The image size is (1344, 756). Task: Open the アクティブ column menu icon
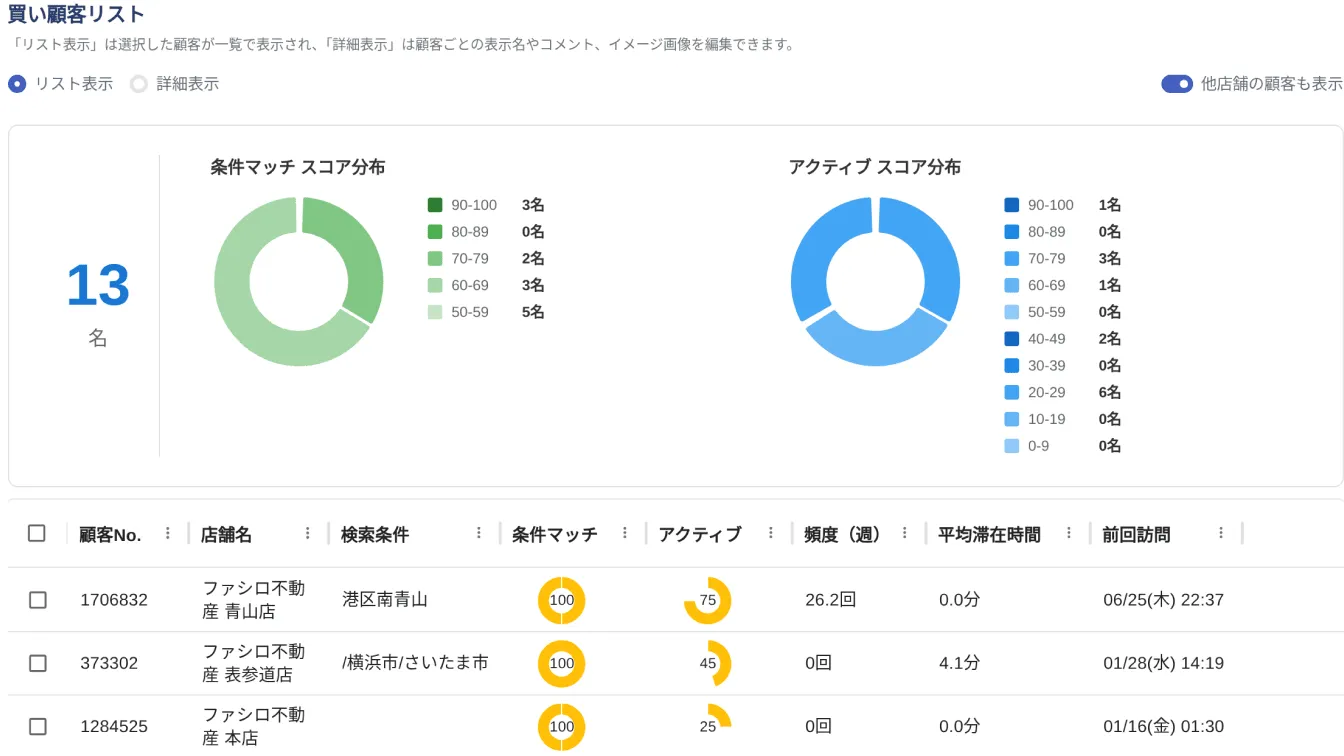coord(771,533)
